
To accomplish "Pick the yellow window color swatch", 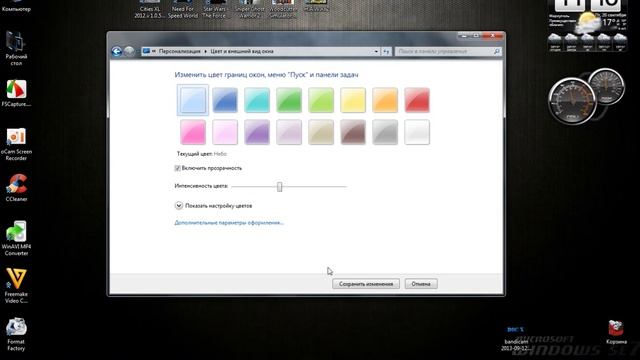I will 353,100.
